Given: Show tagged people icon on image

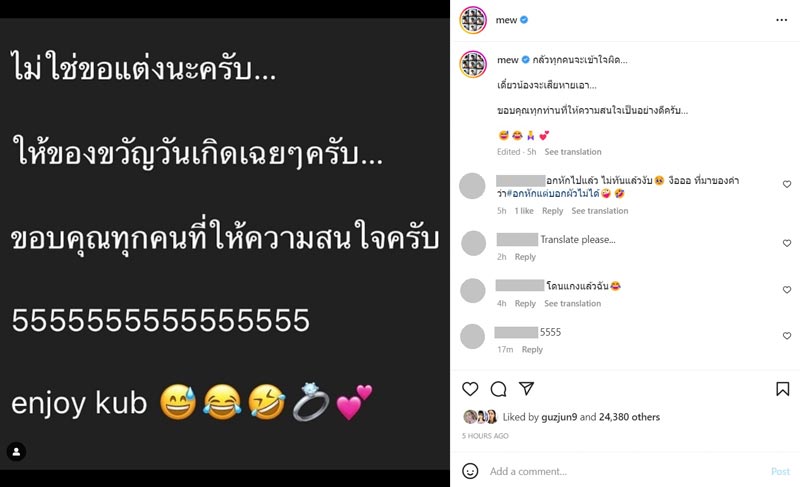Looking at the screenshot, I should tap(16, 451).
